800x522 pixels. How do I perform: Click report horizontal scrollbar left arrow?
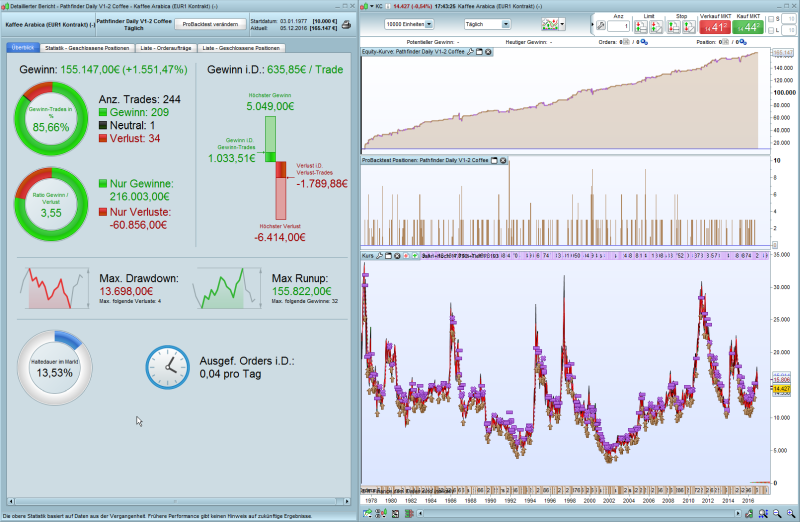pyautogui.click(x=11, y=502)
